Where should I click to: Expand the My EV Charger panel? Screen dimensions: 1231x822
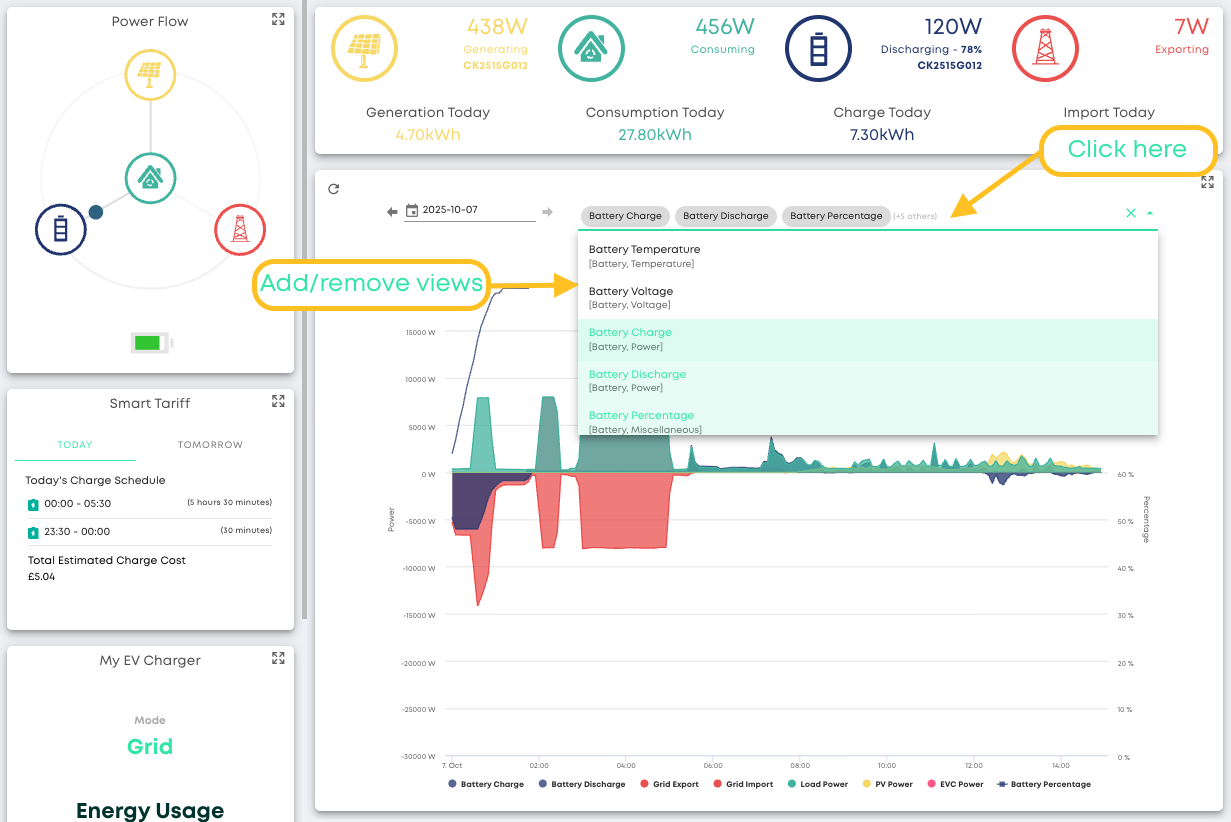click(278, 658)
